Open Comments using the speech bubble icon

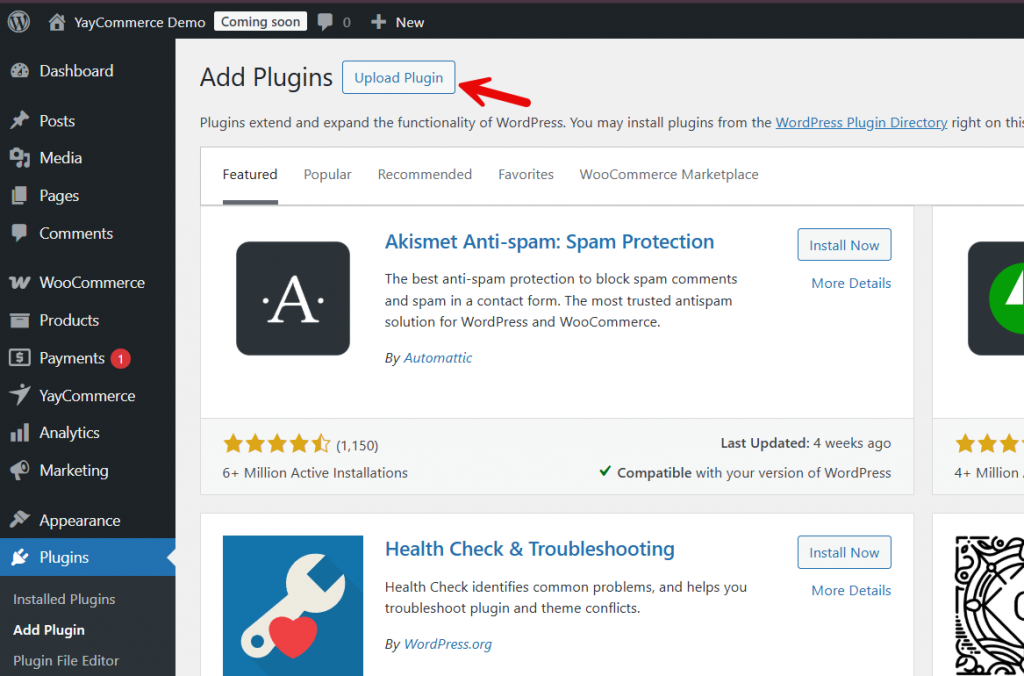click(22, 233)
